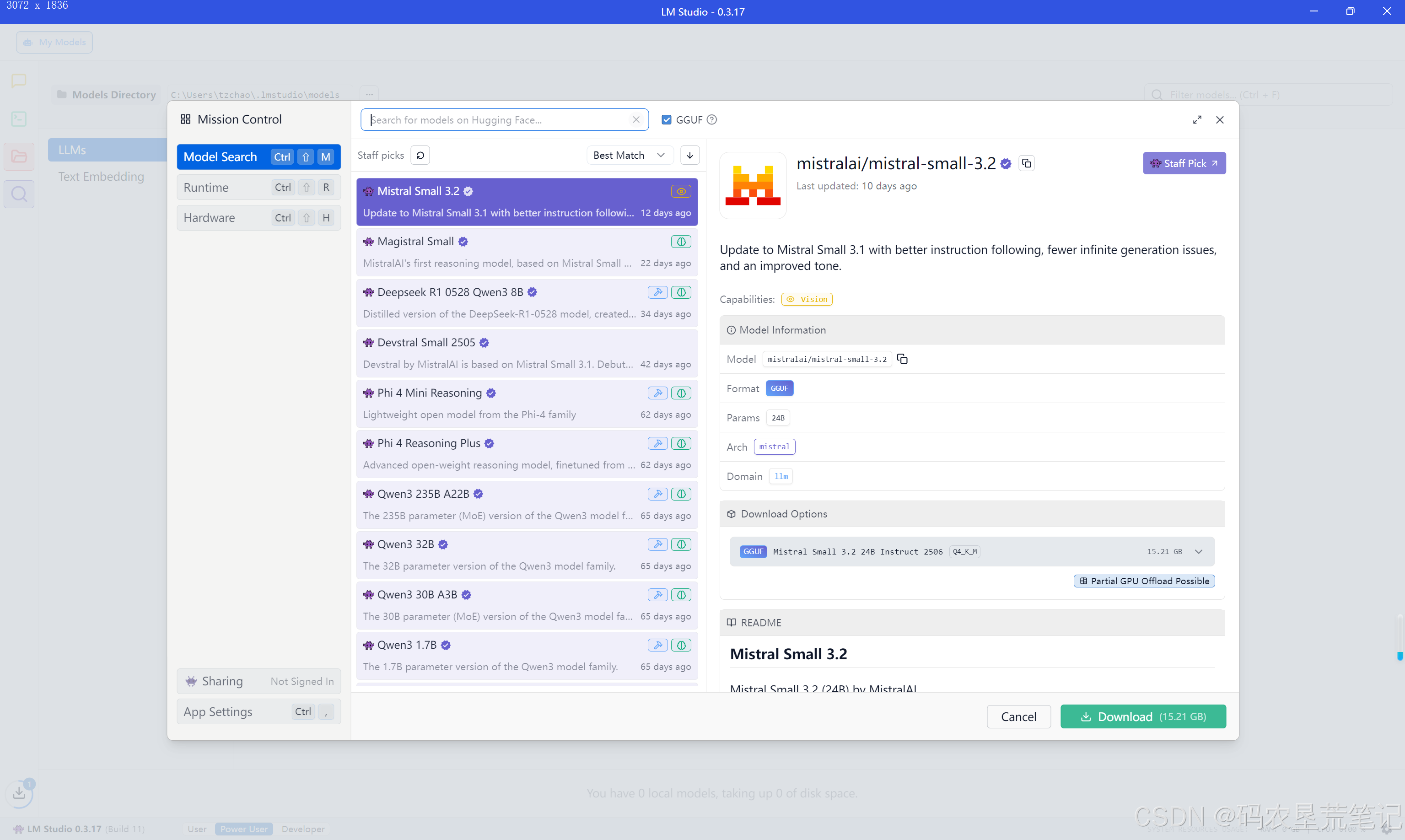Switch to User mode in the status bar
The image size is (1405, 840).
tap(197, 829)
